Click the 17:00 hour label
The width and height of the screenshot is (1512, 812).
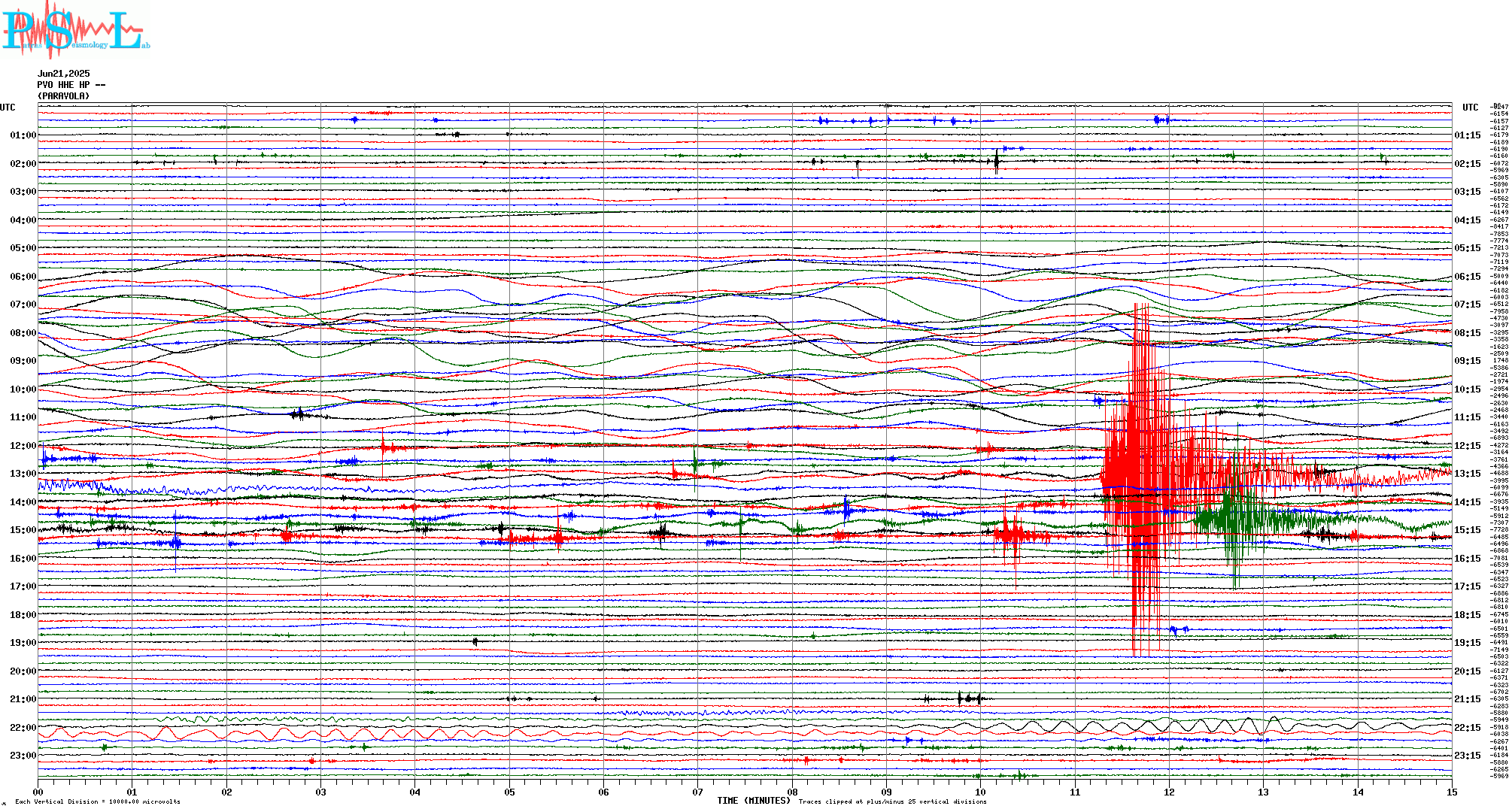23,586
